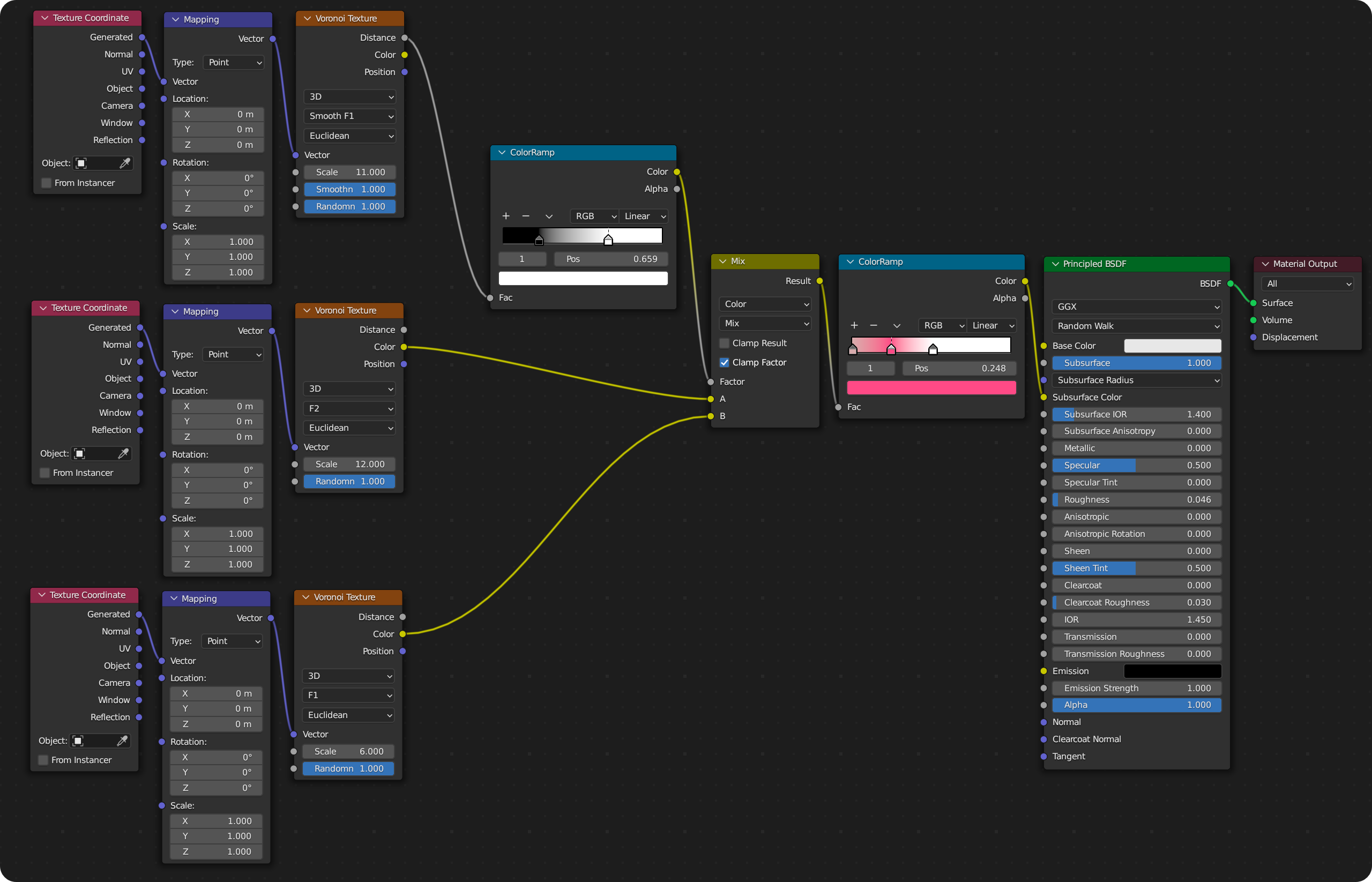Uncheck Clamp Factor in the Mix node
Viewport: 1372px width, 882px height.
(x=725, y=362)
